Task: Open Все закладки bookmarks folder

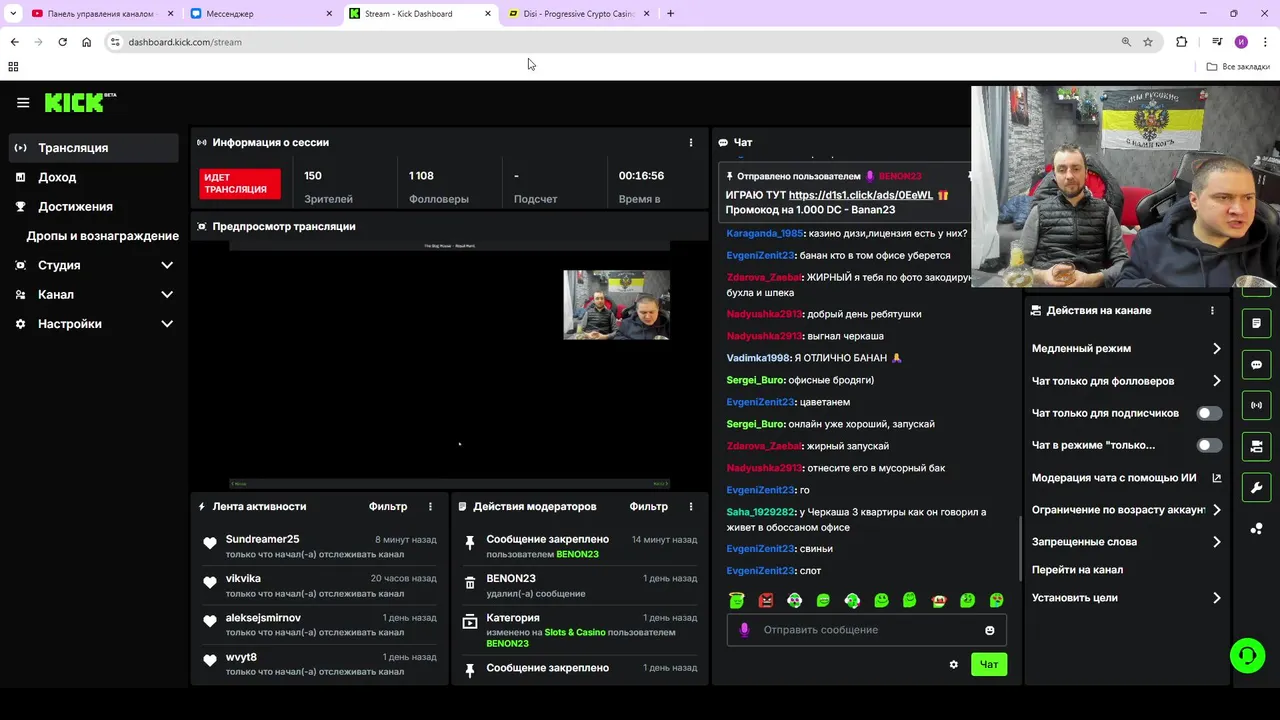Action: click(x=1238, y=67)
